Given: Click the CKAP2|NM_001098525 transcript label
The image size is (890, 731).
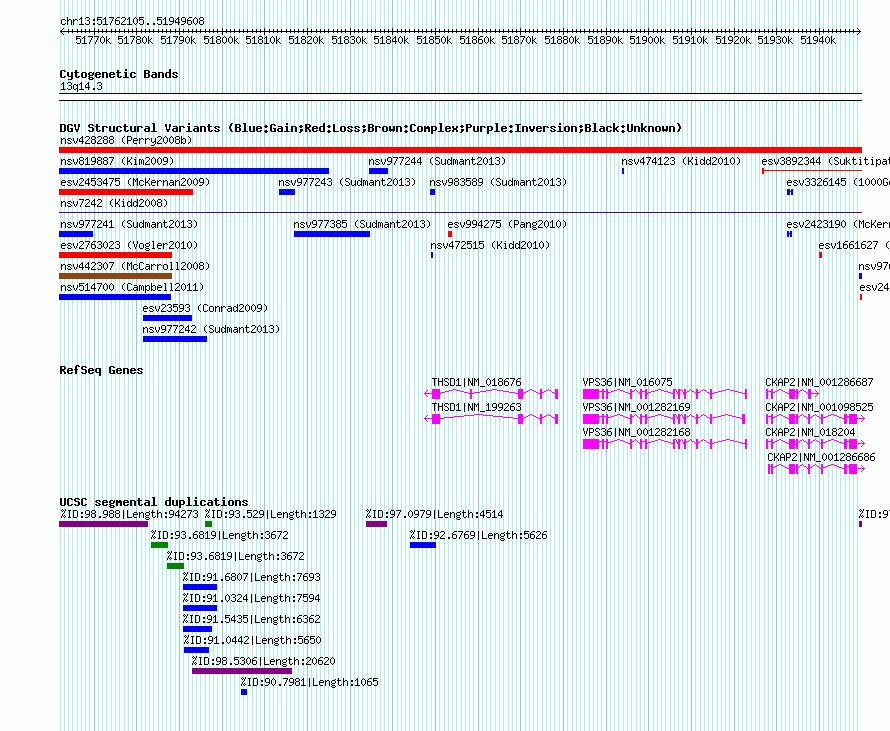Looking at the screenshot, I should pyautogui.click(x=819, y=407).
